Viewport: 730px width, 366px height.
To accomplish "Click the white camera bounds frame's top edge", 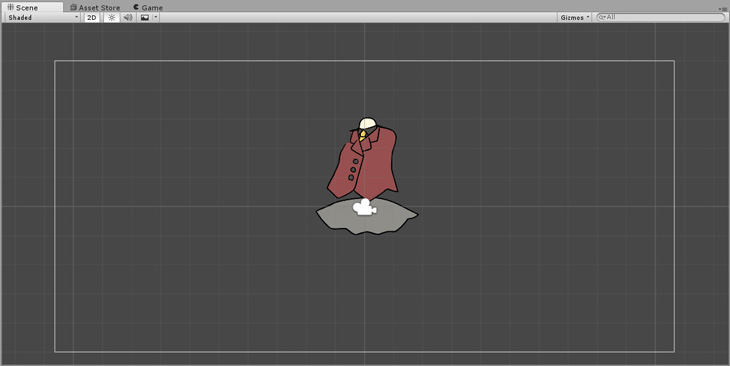I will pos(365,61).
